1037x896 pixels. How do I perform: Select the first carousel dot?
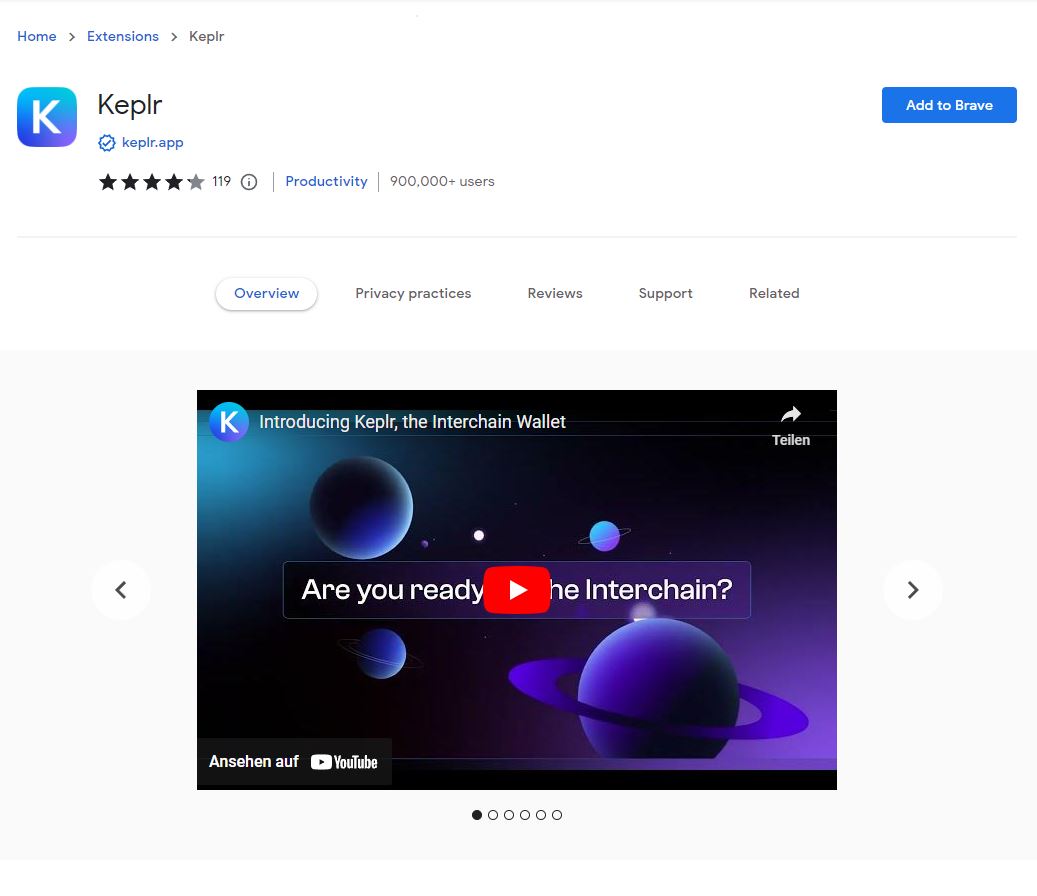[477, 815]
